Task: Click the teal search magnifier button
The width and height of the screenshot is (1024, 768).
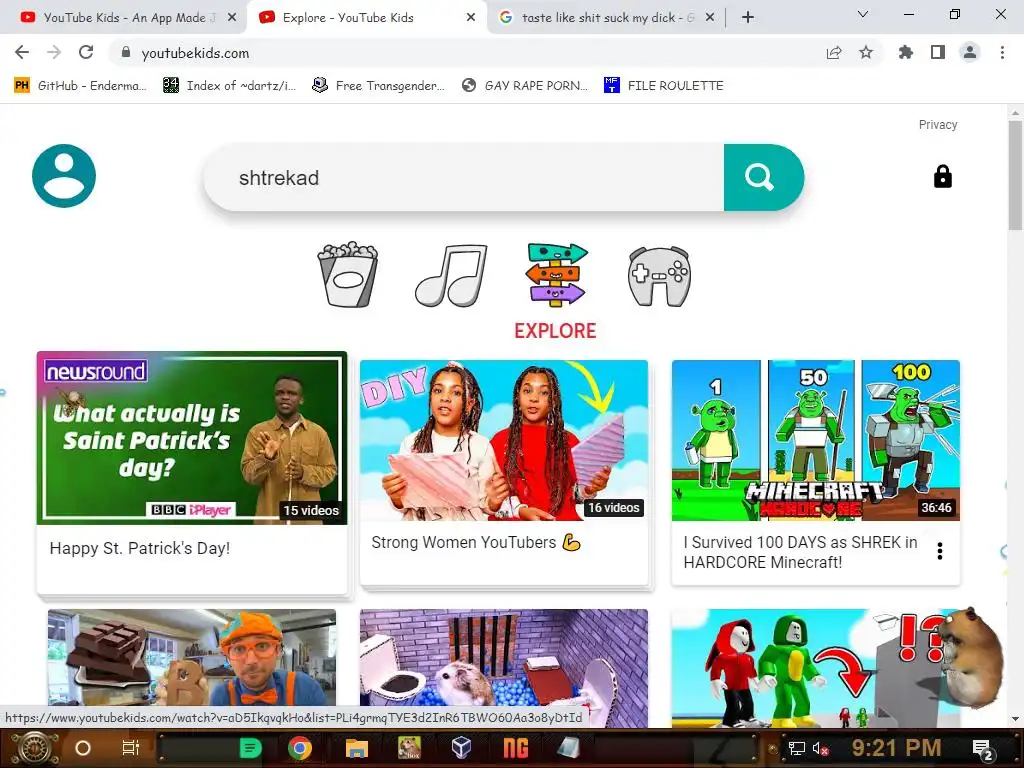Action: [x=763, y=178]
